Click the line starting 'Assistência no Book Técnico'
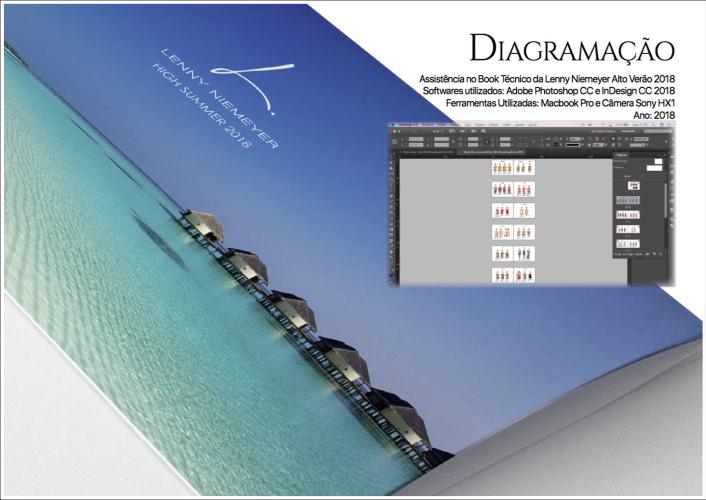This screenshot has height=500, width=706. tap(547, 79)
